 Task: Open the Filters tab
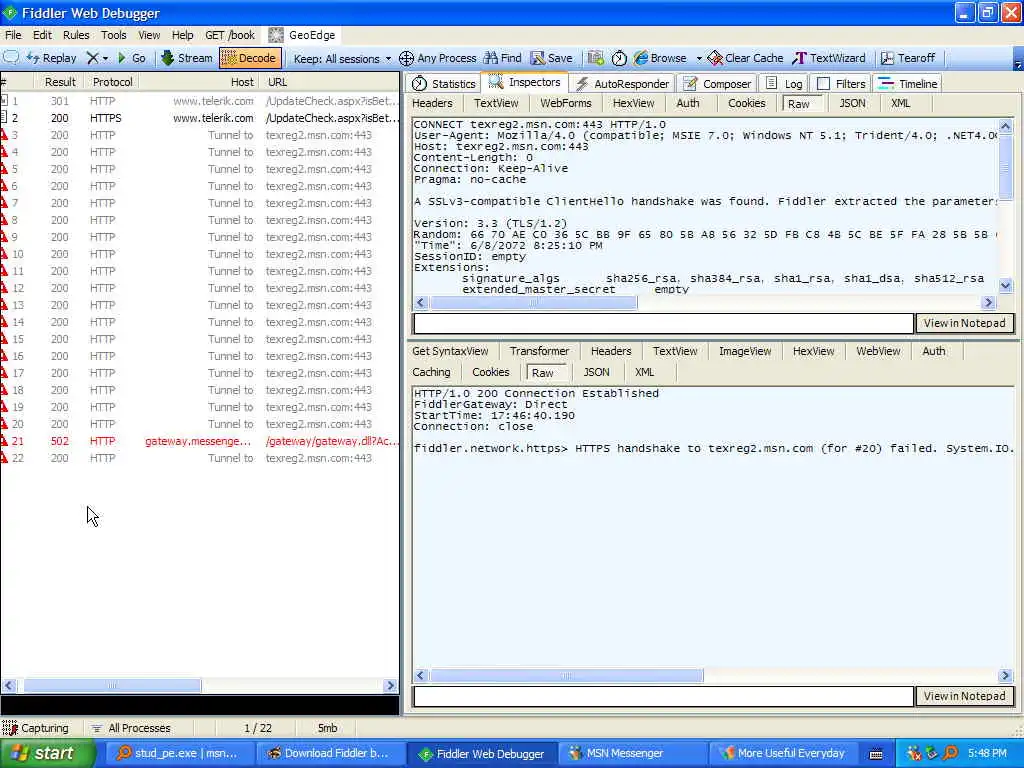[841, 84]
